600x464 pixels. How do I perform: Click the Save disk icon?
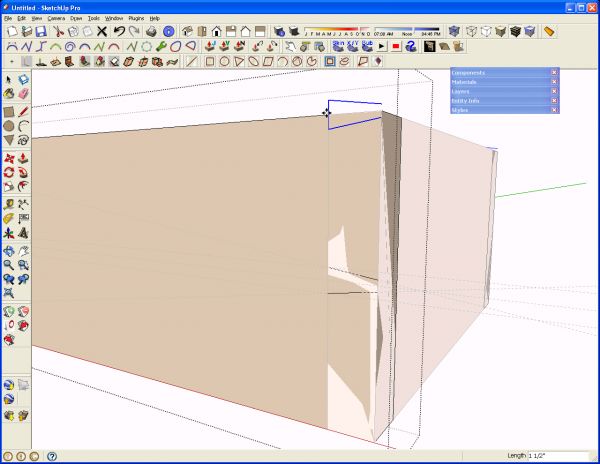[41, 31]
